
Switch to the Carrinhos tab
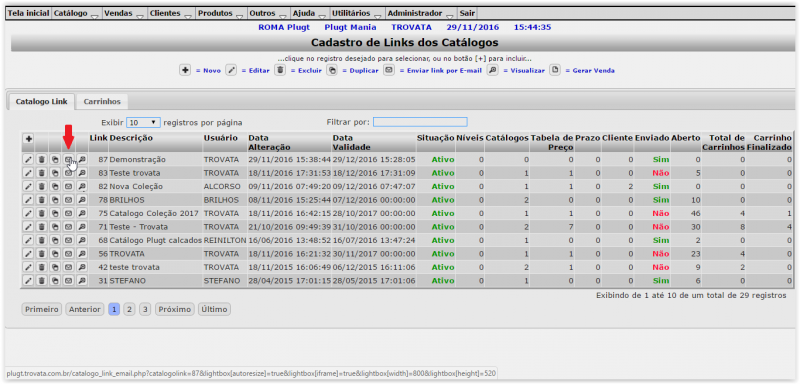click(102, 101)
